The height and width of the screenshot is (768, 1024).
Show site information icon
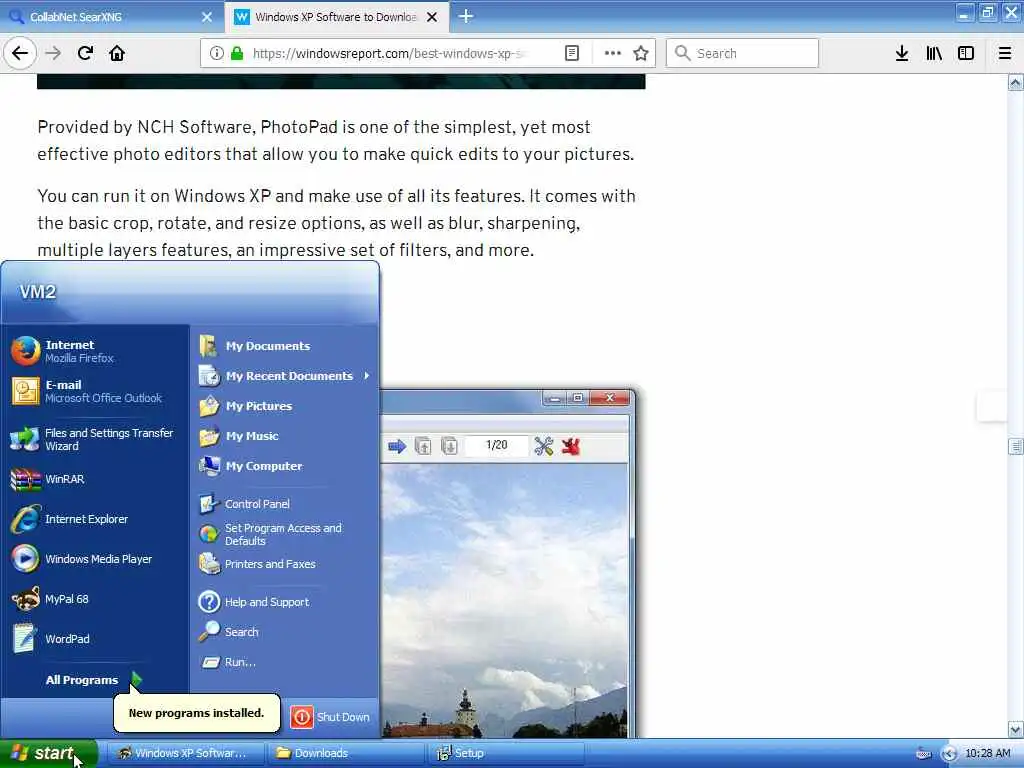tap(216, 53)
